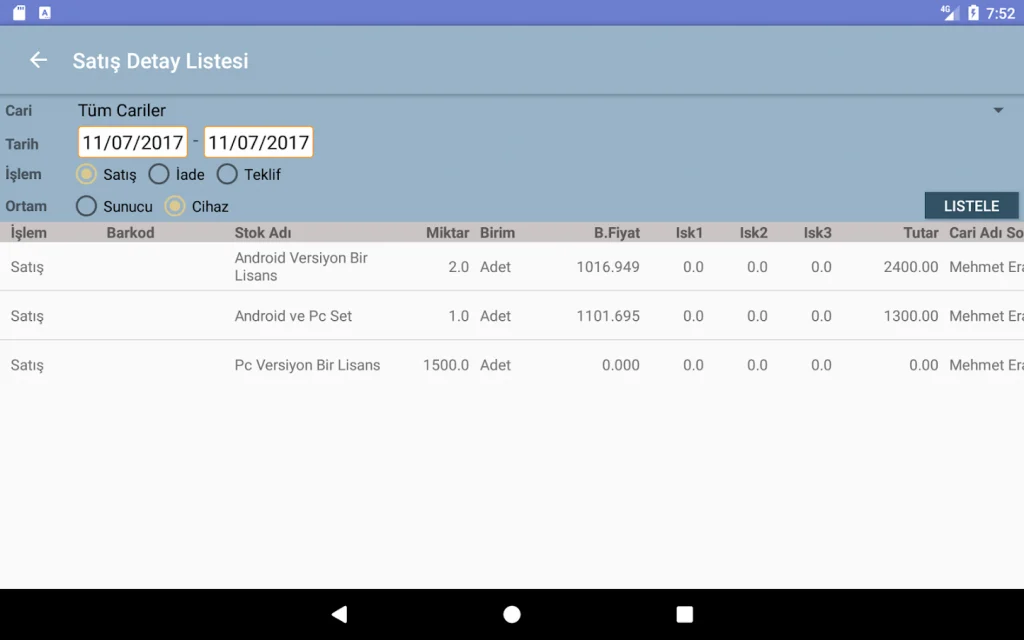The width and height of the screenshot is (1024, 640).
Task: Click the LISTELE button
Action: point(971,206)
